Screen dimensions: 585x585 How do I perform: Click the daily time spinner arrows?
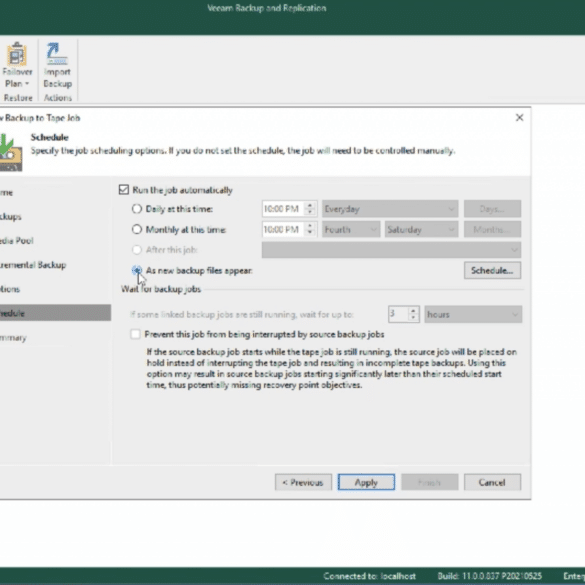(310, 209)
